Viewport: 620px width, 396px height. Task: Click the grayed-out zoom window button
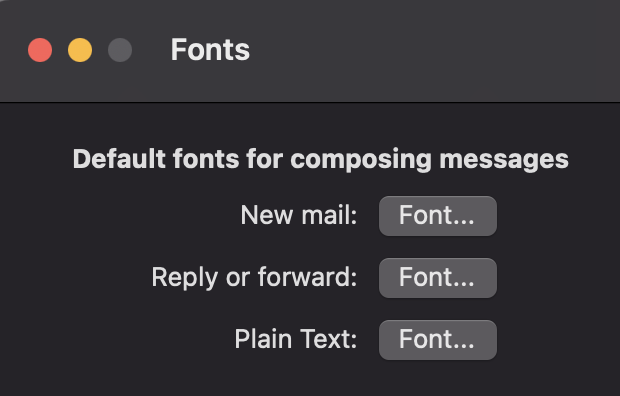coord(120,50)
